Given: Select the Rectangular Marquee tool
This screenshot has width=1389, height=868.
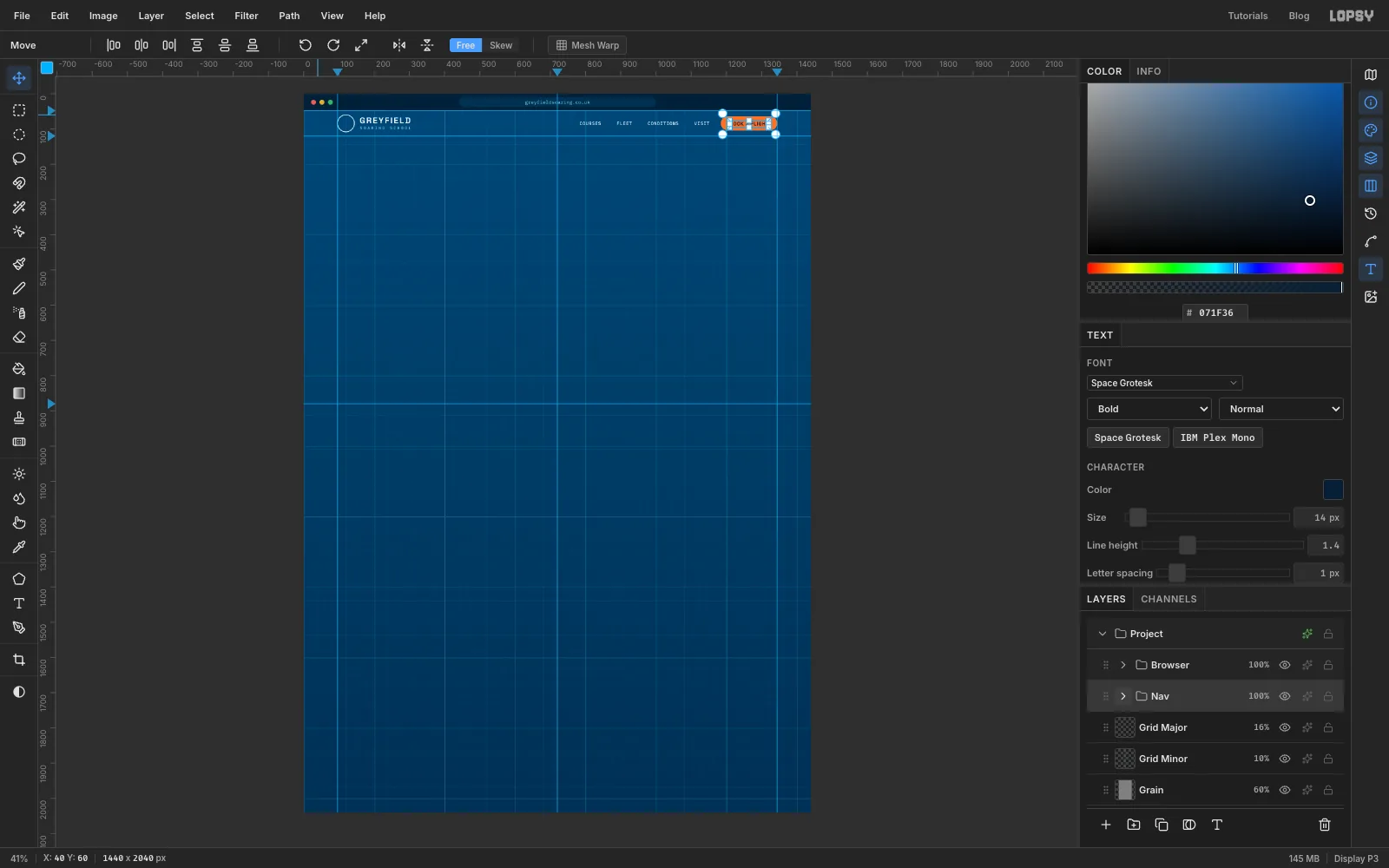Looking at the screenshot, I should [19, 110].
